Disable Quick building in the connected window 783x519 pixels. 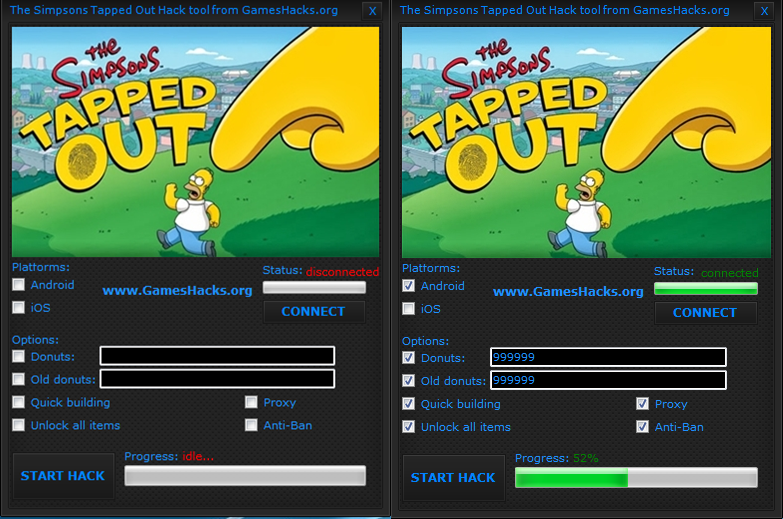tap(408, 404)
